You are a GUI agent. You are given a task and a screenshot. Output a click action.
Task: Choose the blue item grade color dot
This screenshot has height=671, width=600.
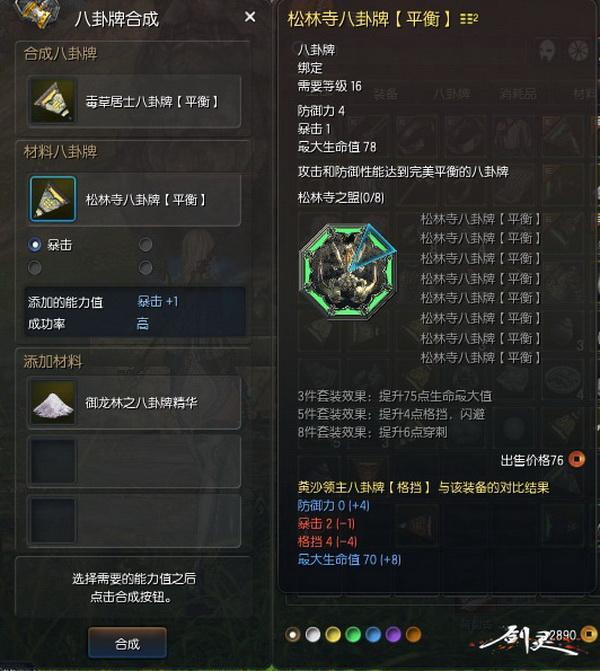click(373, 635)
